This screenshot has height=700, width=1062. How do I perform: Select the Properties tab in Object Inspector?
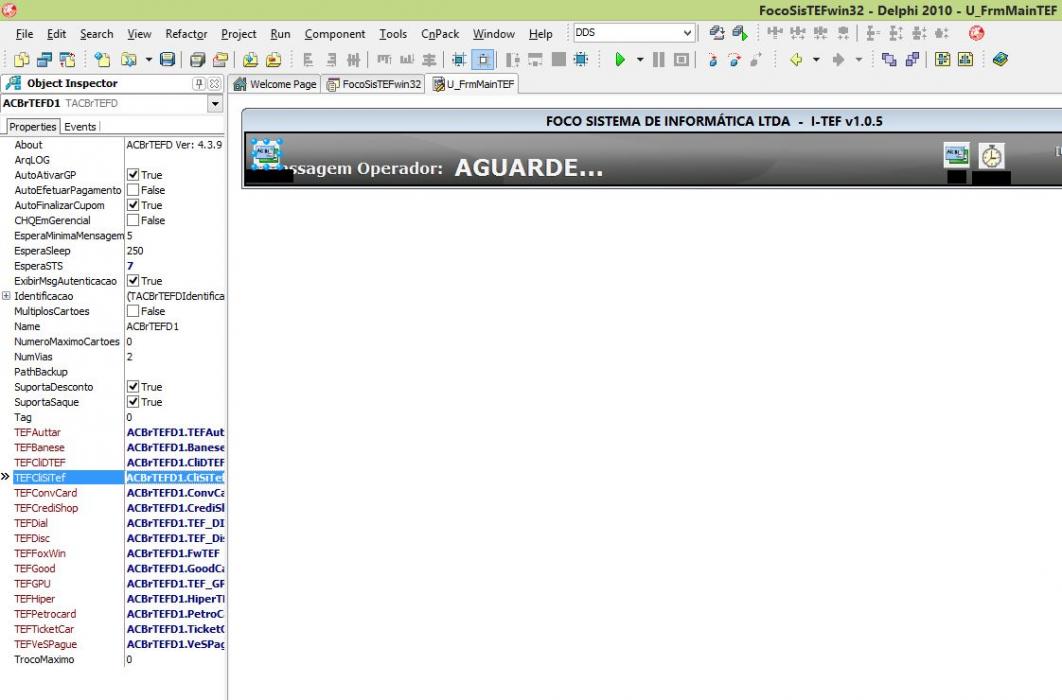pos(33,127)
